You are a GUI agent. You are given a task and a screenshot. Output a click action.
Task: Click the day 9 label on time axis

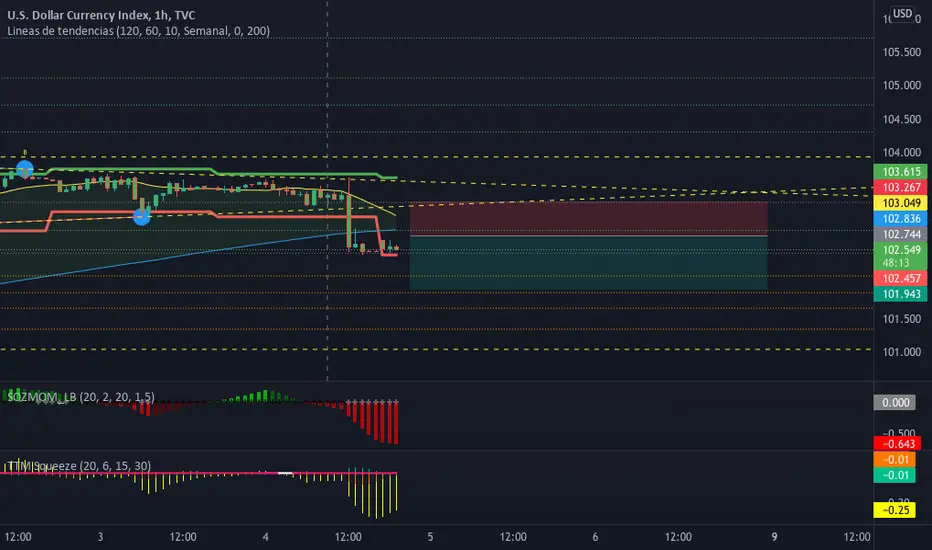tap(774, 537)
